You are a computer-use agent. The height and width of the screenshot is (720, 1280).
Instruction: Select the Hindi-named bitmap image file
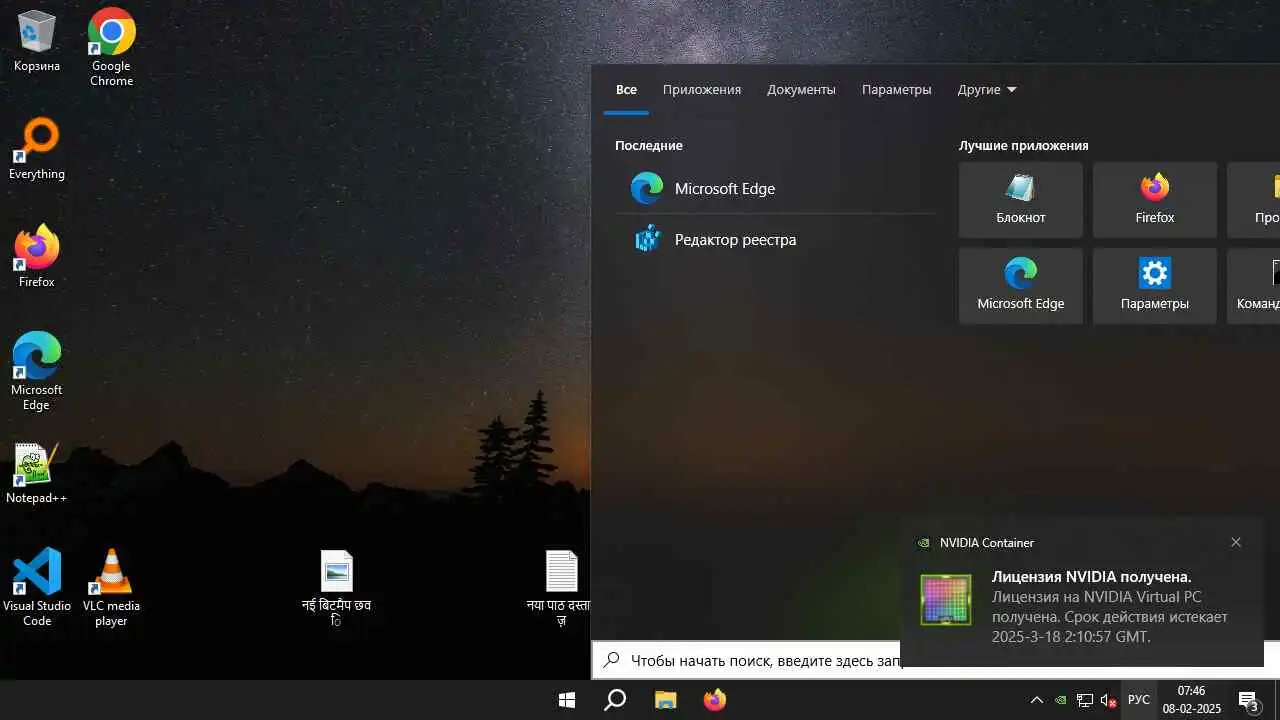(337, 588)
